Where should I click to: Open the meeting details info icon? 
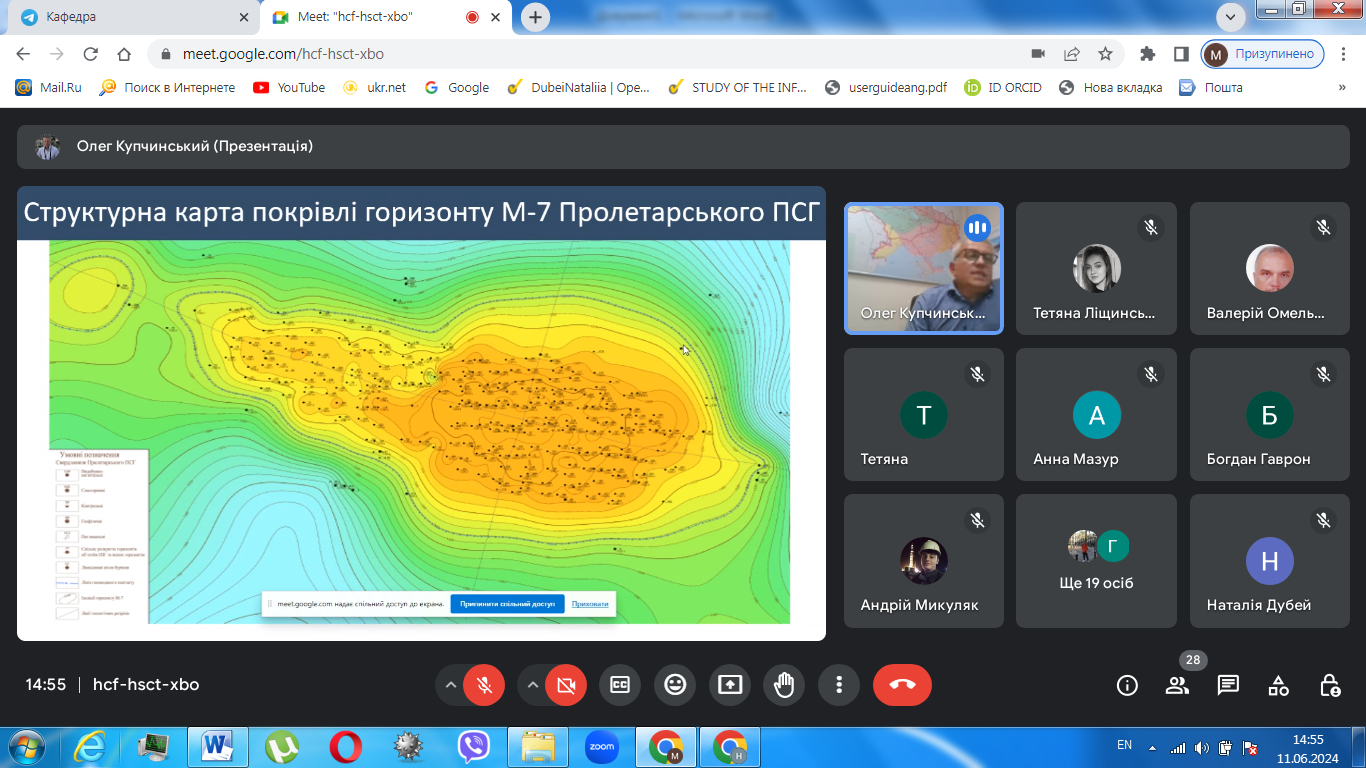[1127, 685]
